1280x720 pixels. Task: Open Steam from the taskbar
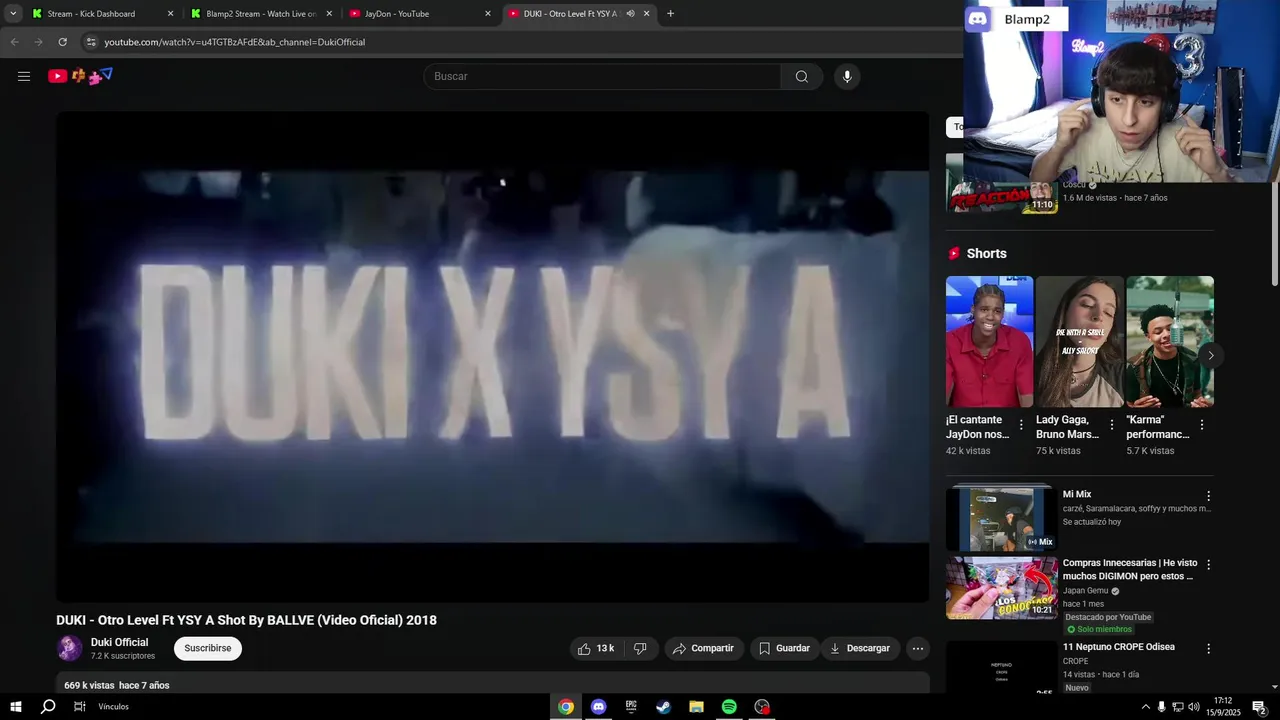click(663, 707)
